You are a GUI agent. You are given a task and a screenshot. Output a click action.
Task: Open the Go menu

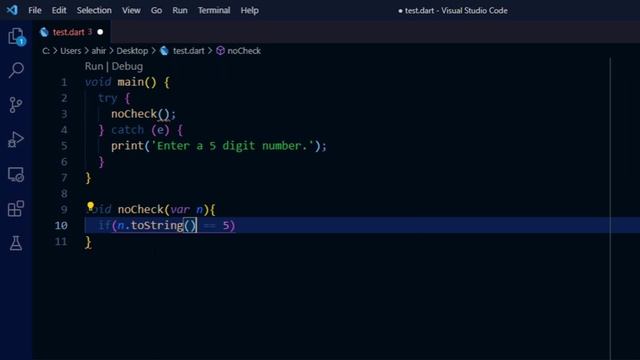(x=156, y=10)
